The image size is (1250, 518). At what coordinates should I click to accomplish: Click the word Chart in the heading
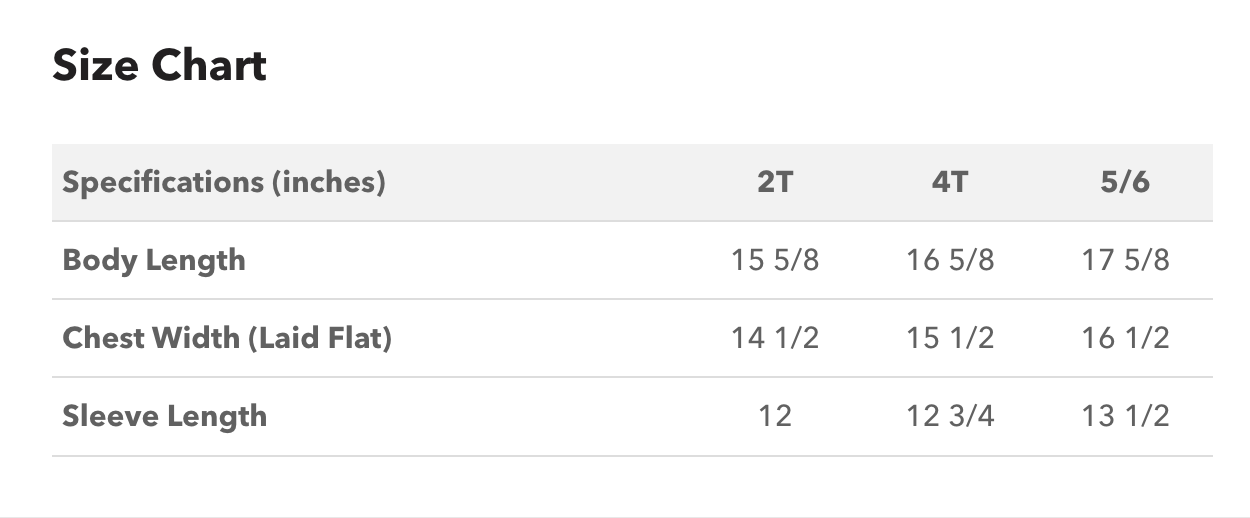point(209,66)
